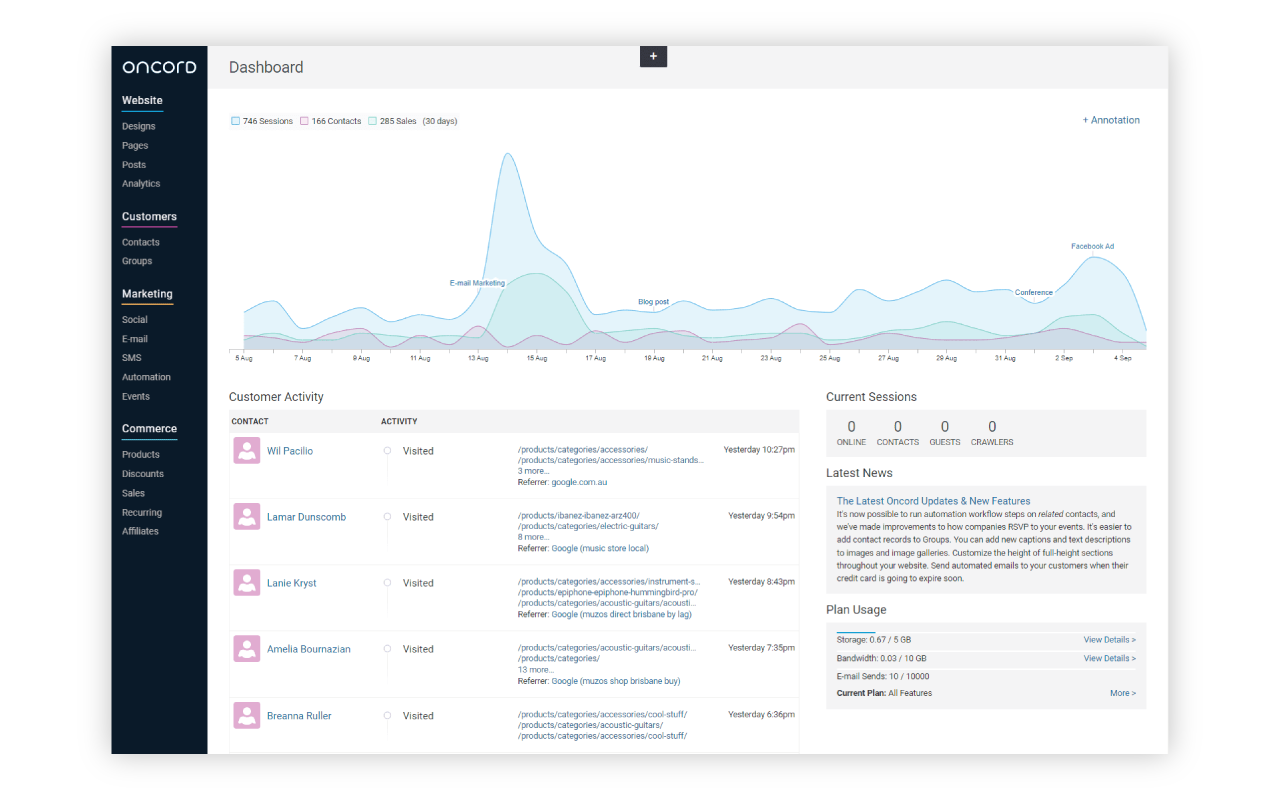The width and height of the screenshot is (1280, 800).
Task: Click the Oncord logo
Action: pos(159,67)
